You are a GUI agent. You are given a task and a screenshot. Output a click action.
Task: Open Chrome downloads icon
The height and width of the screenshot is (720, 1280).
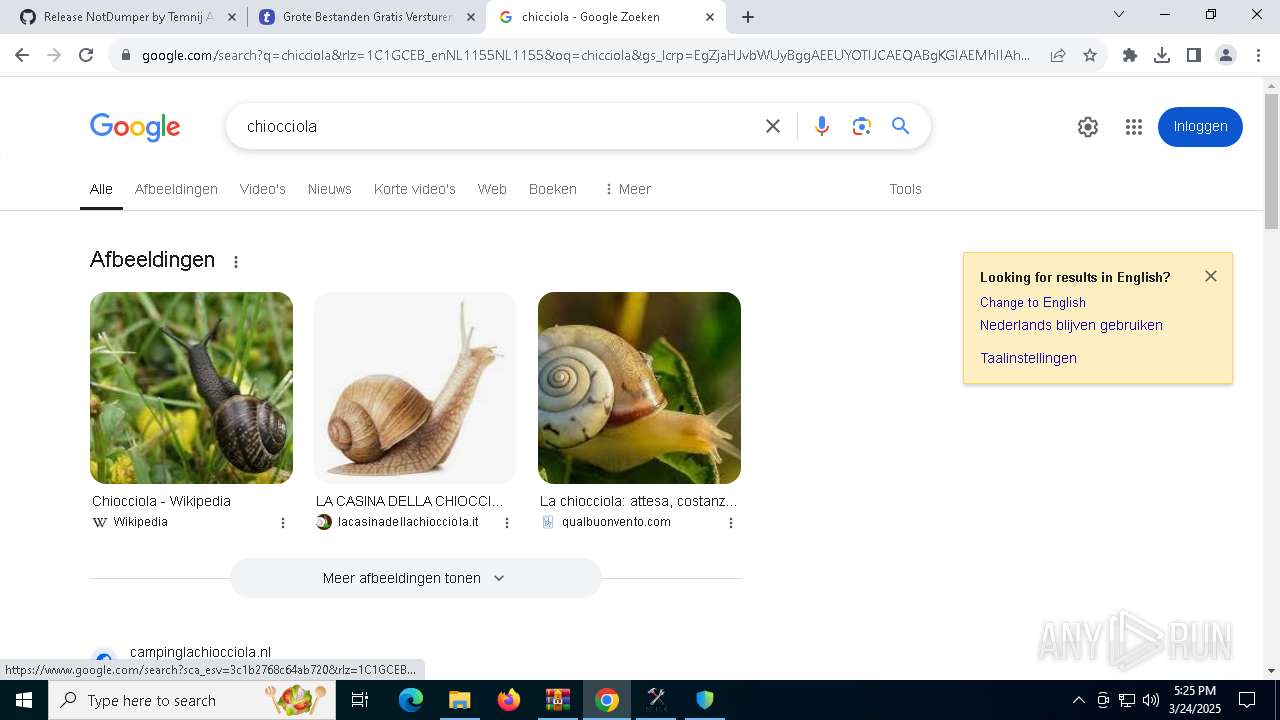tap(1162, 55)
